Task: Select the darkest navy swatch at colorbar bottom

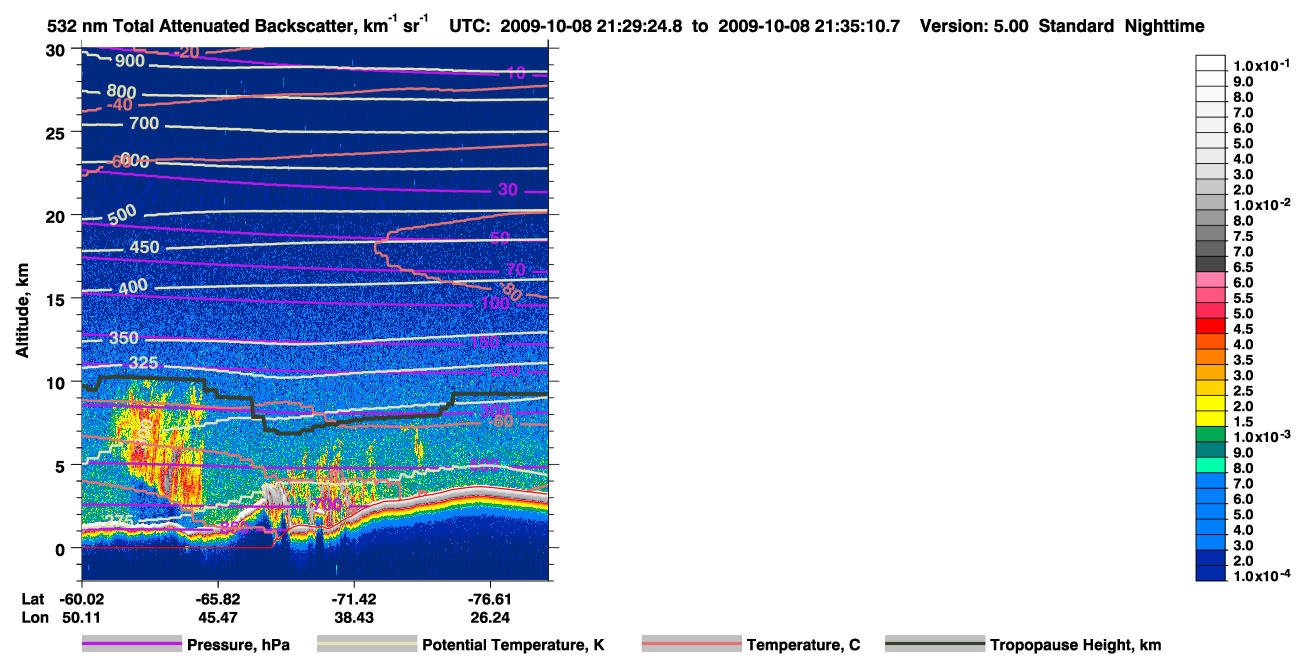Action: tap(1211, 574)
